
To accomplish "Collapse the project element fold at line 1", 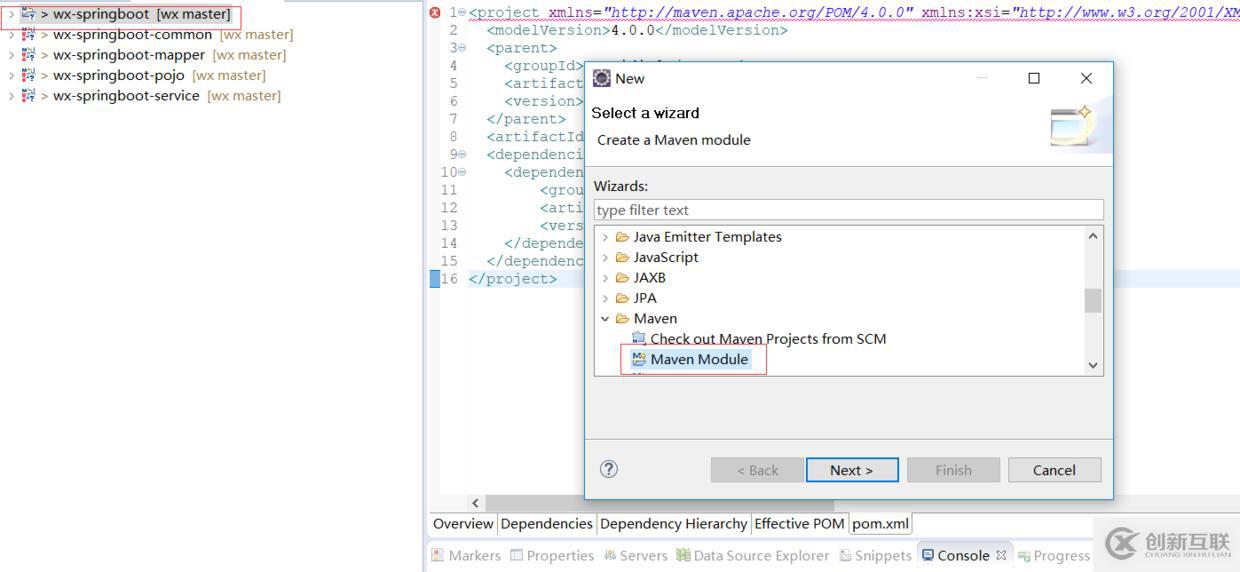I will pos(462,12).
